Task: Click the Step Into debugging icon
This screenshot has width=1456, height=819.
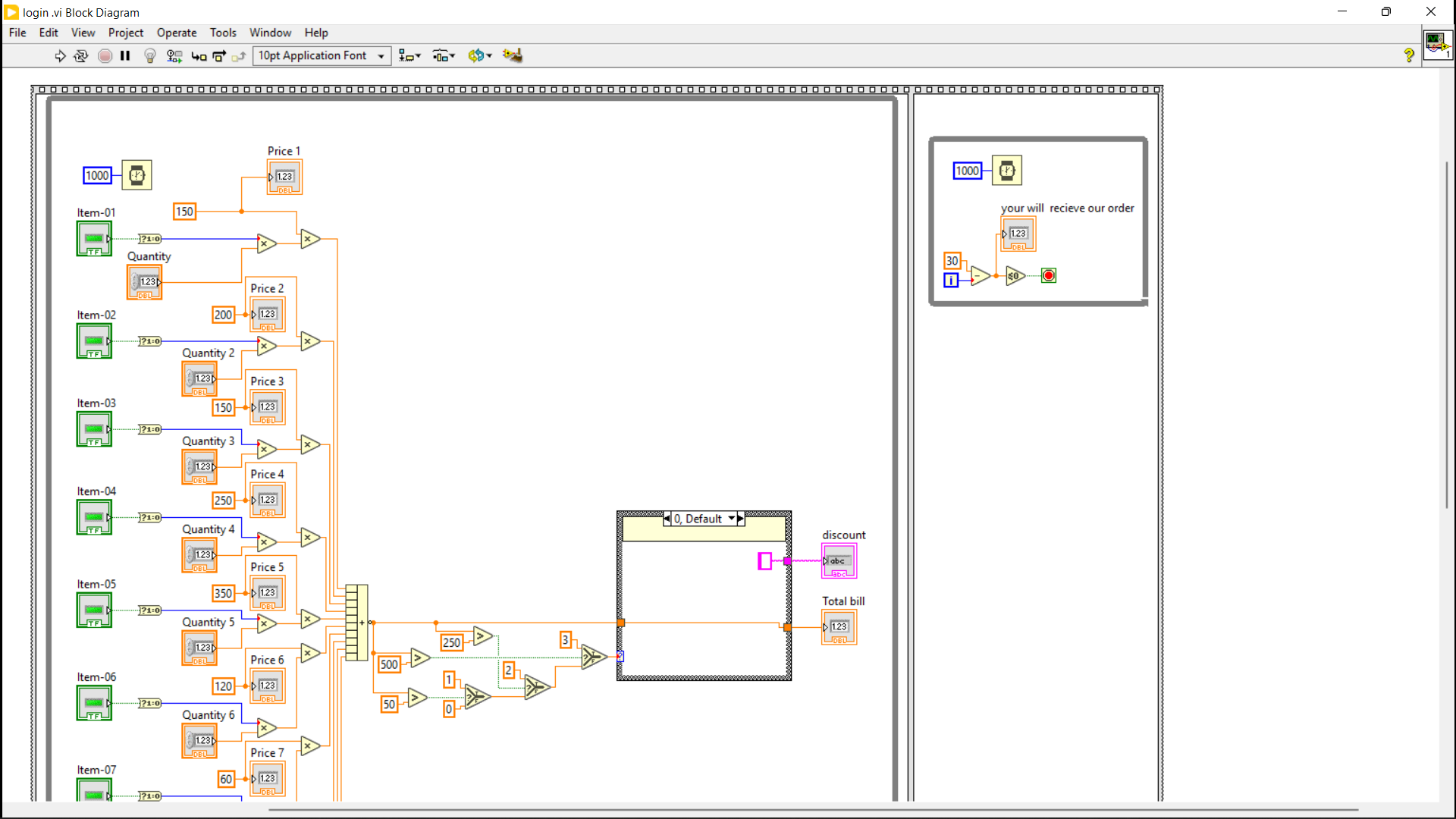Action: tap(198, 55)
